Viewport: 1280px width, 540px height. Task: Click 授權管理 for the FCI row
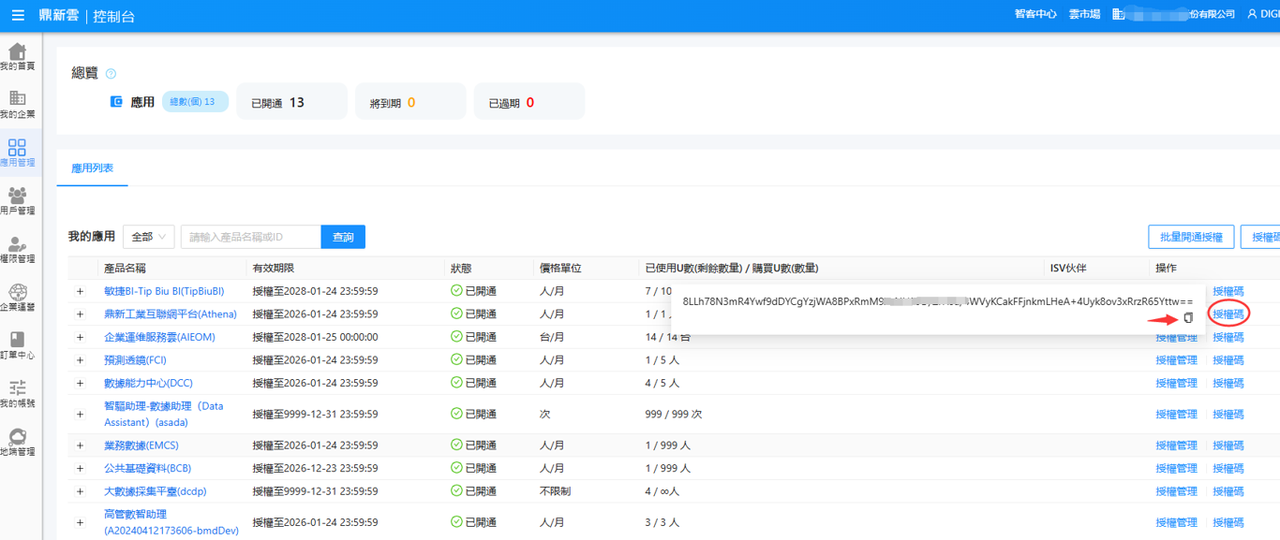(x=1176, y=360)
